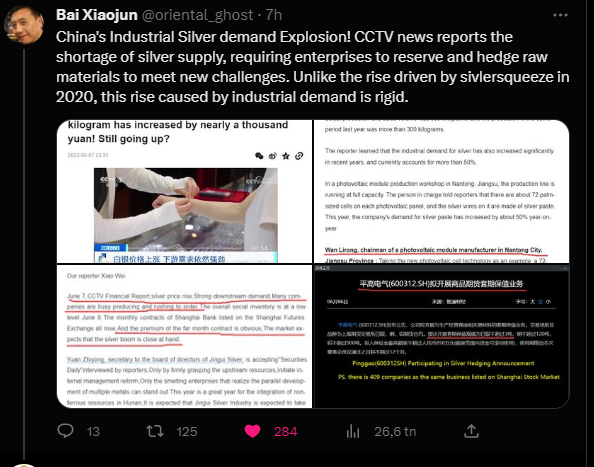Click the 284 likes count
Viewport: 594px width, 467px height.
[286, 431]
